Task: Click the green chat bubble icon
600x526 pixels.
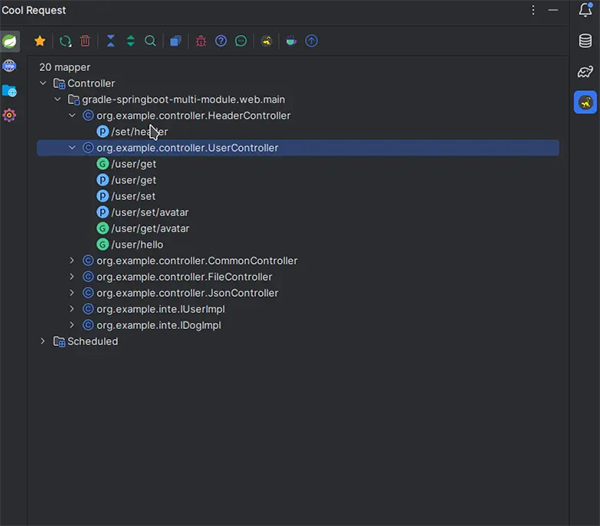Action: coord(241,41)
